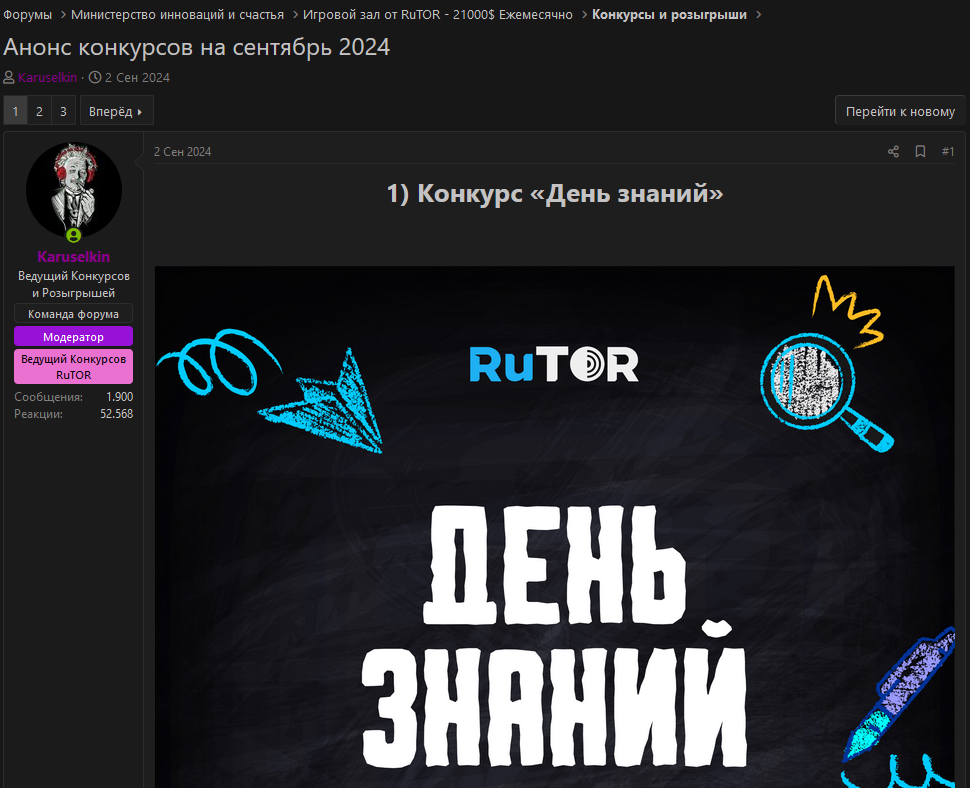Click the Перейти к новому button
The image size is (970, 788).
(900, 111)
